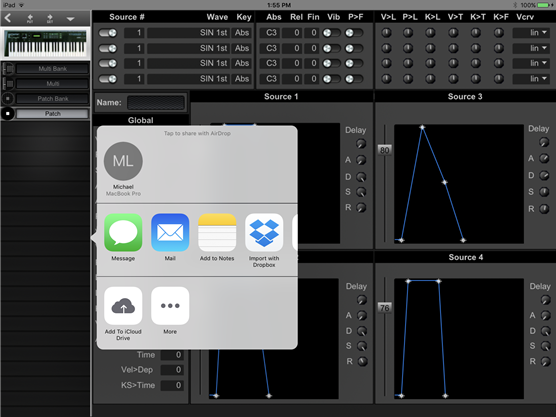Adjust Source 1 Attack (A) knob
The height and width of the screenshot is (417, 556).
pyautogui.click(x=361, y=160)
